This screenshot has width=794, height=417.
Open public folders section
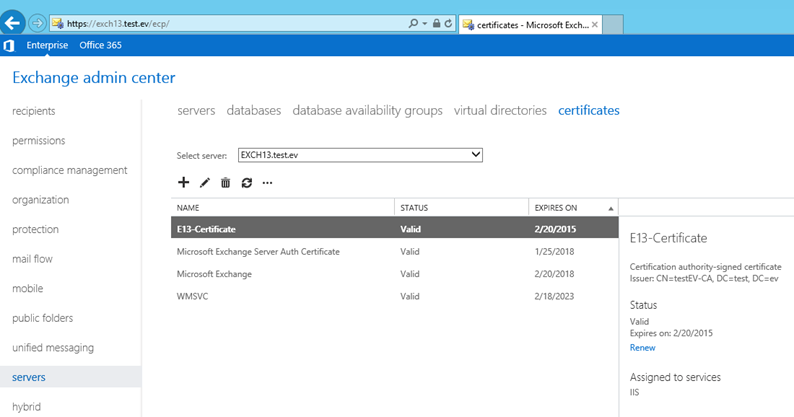click(x=43, y=318)
